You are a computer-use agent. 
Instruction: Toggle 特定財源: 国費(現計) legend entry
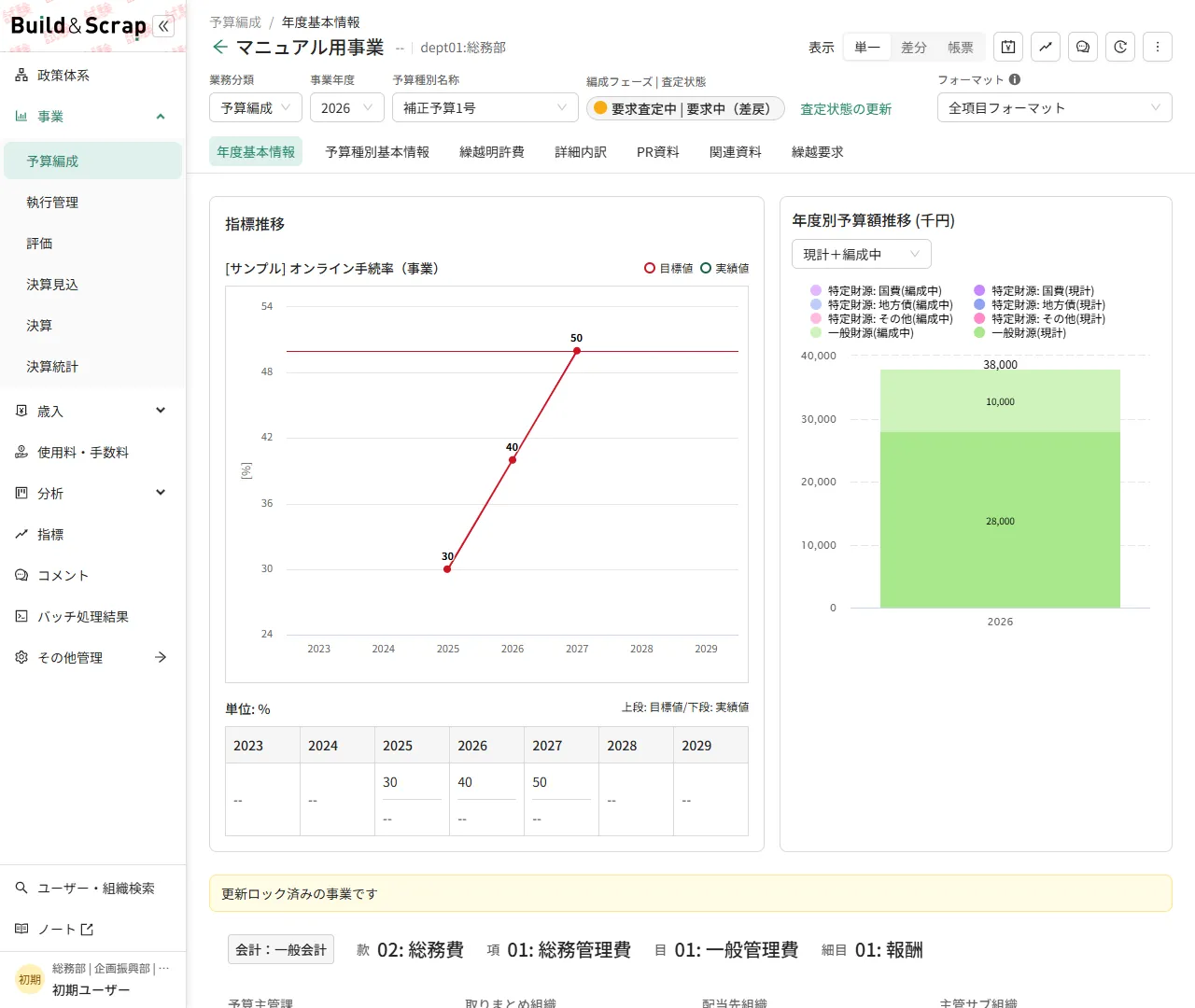[1033, 290]
